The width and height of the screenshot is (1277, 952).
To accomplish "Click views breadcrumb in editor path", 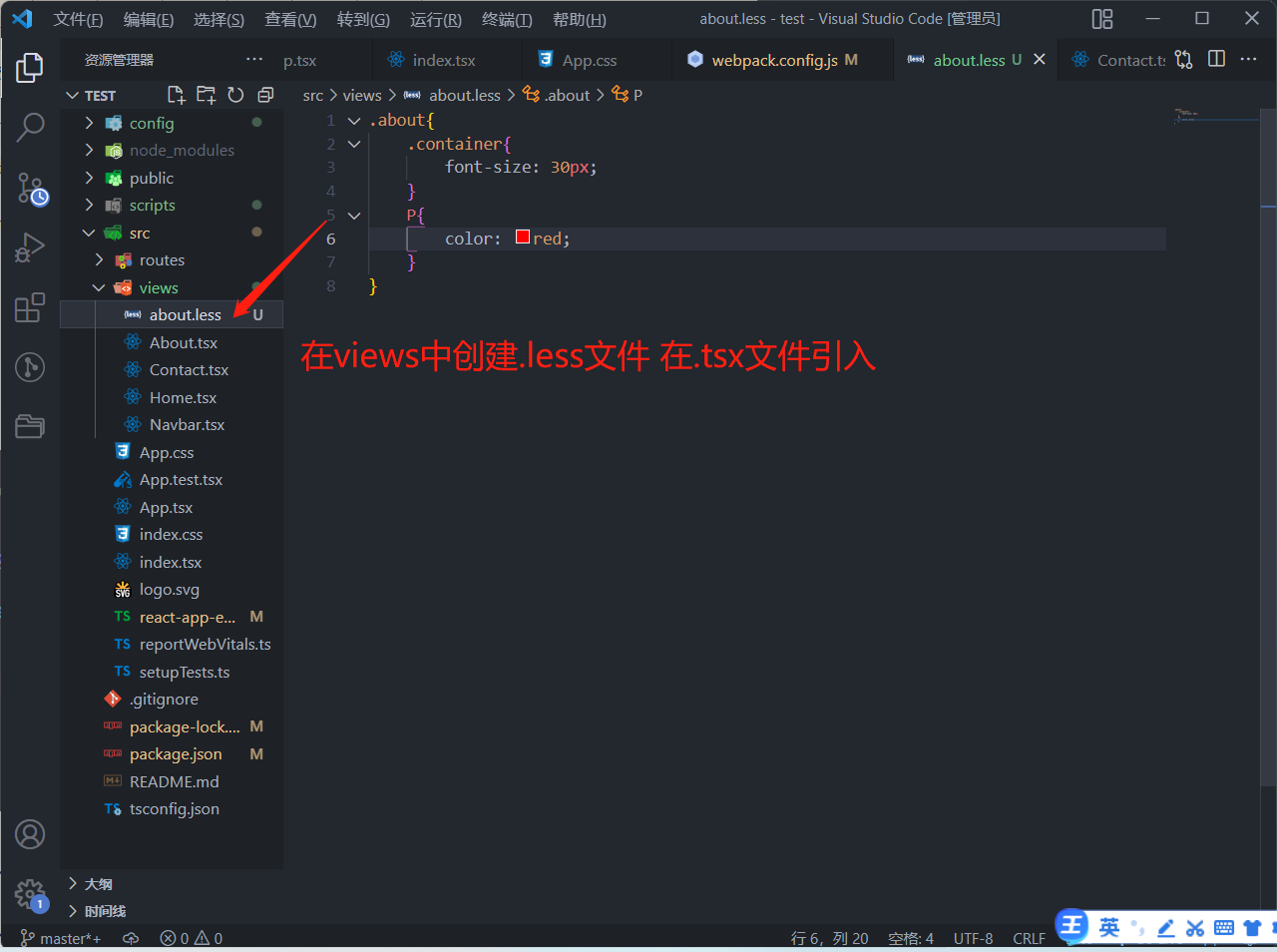I will point(362,95).
